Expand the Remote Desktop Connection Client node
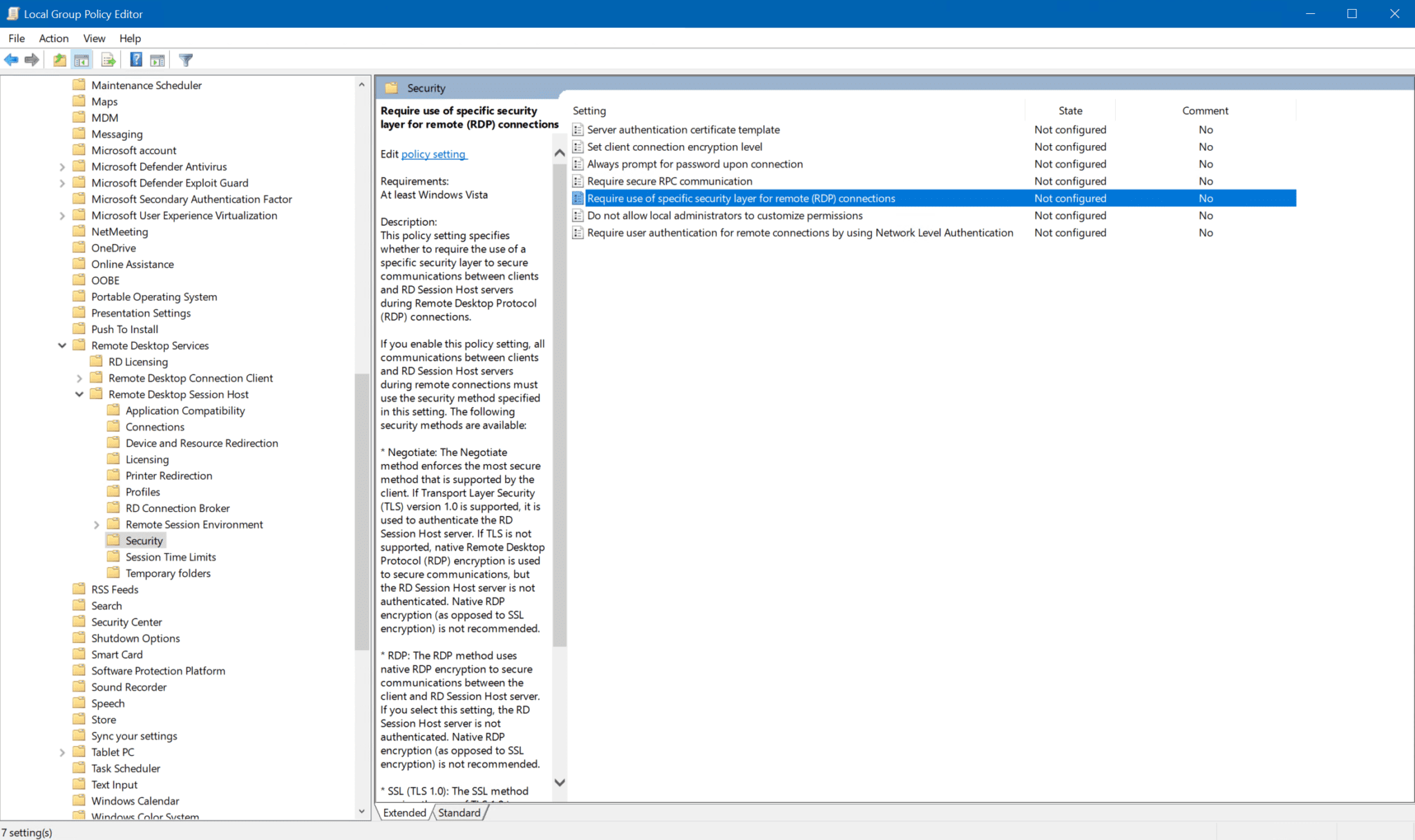The height and width of the screenshot is (840, 1415). 79,378
